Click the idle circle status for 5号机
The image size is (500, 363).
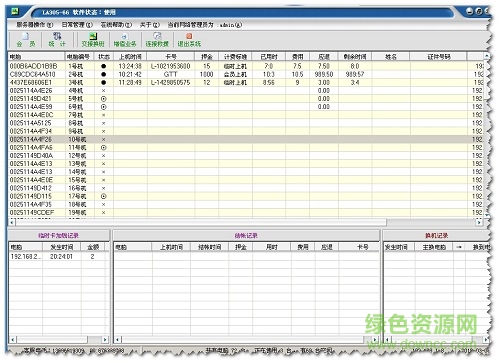(103, 99)
